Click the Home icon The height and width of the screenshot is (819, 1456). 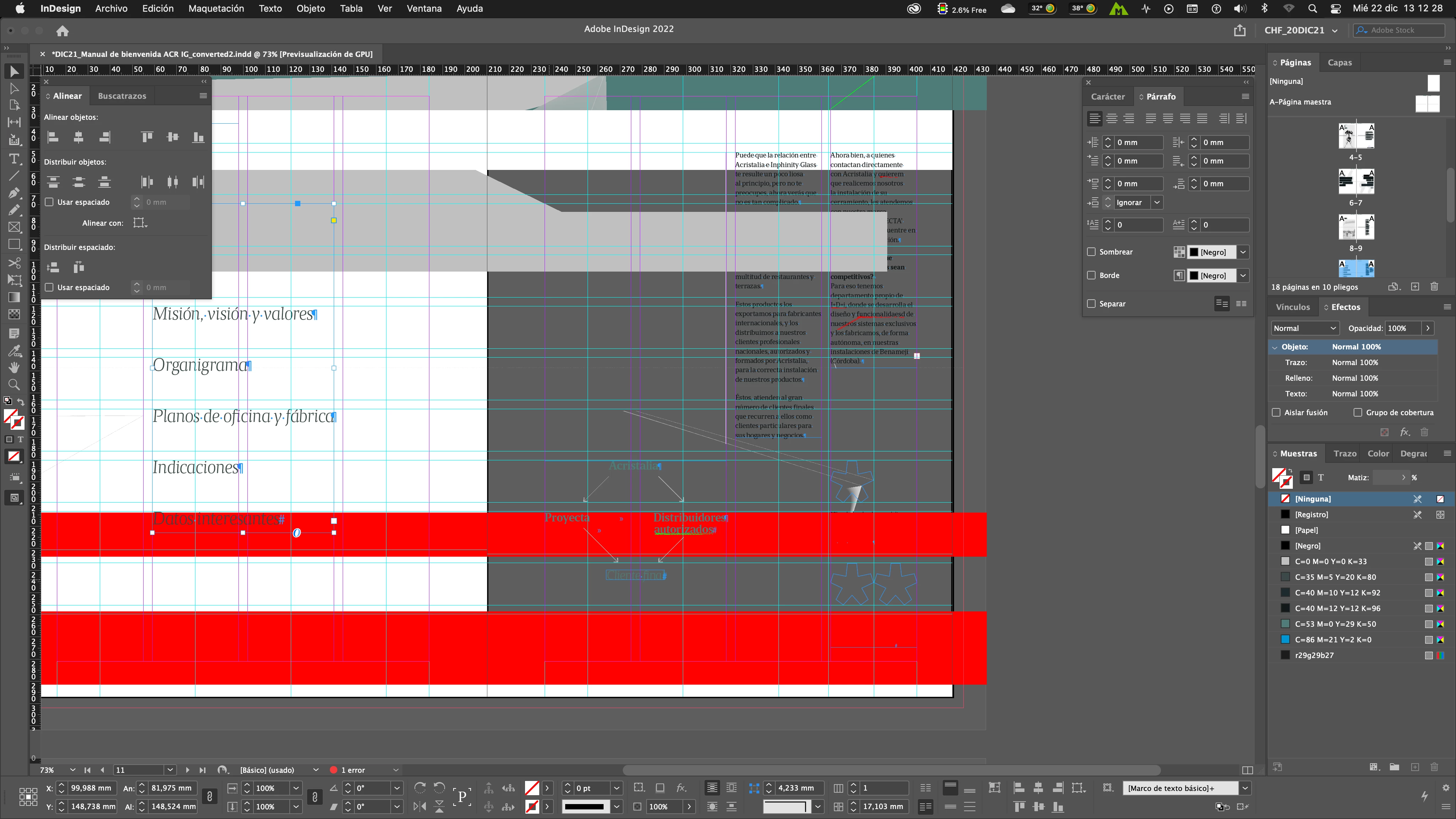[x=62, y=31]
